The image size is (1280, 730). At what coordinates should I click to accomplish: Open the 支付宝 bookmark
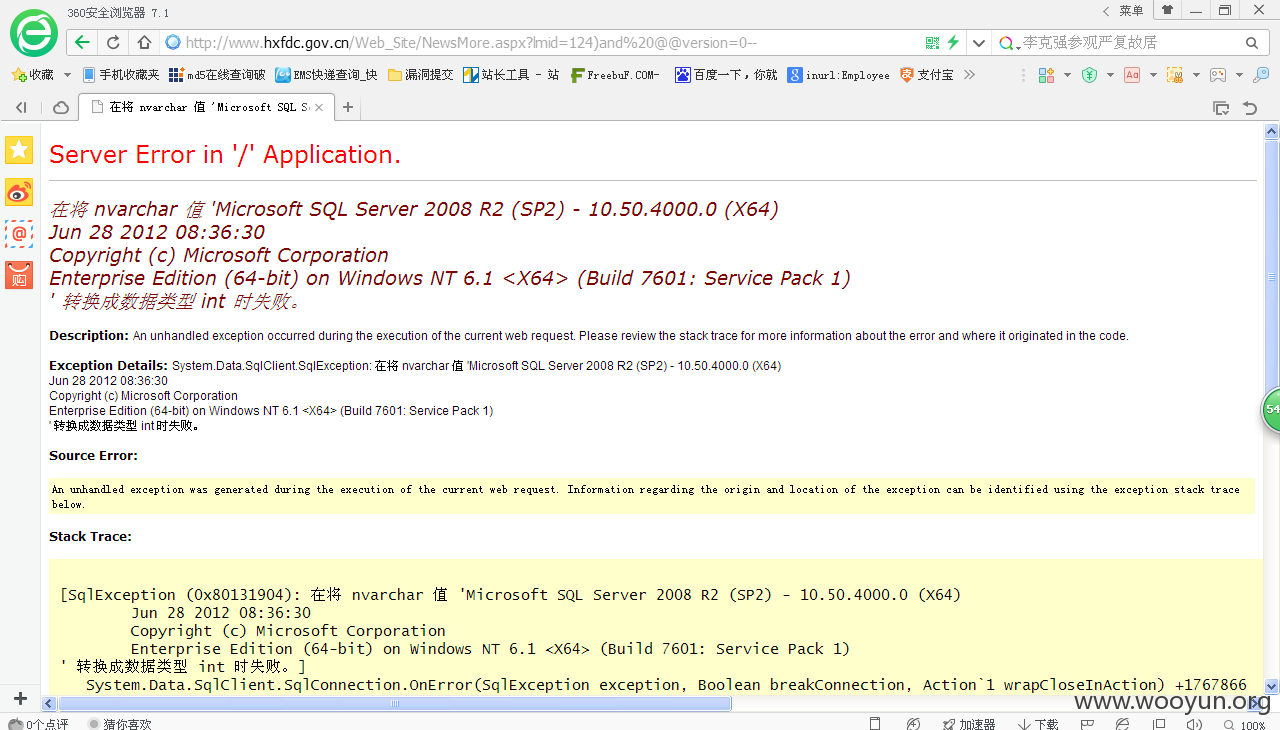tap(926, 75)
